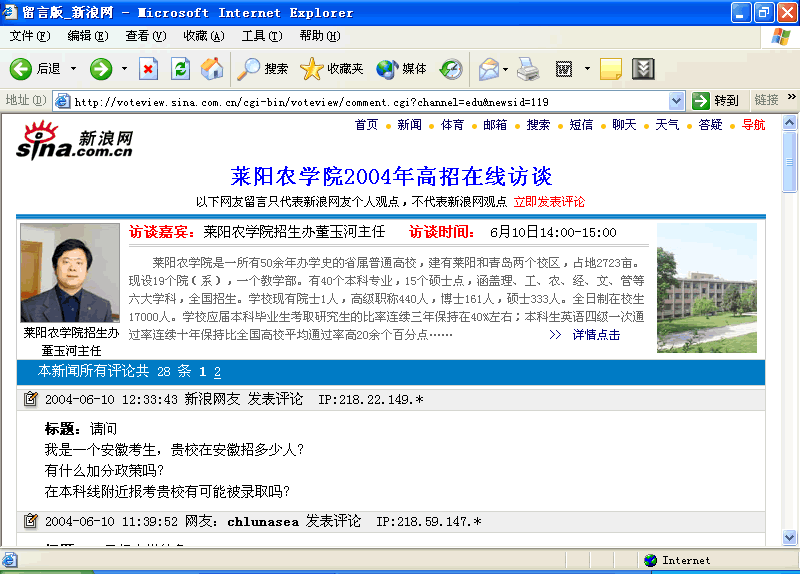This screenshot has width=800, height=574.
Task: Open the 体育 nav link
Action: click(452, 125)
